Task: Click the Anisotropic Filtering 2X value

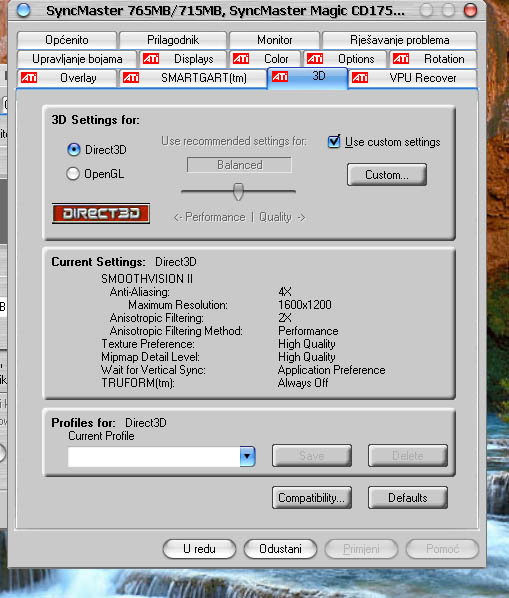Action: pyautogui.click(x=284, y=318)
